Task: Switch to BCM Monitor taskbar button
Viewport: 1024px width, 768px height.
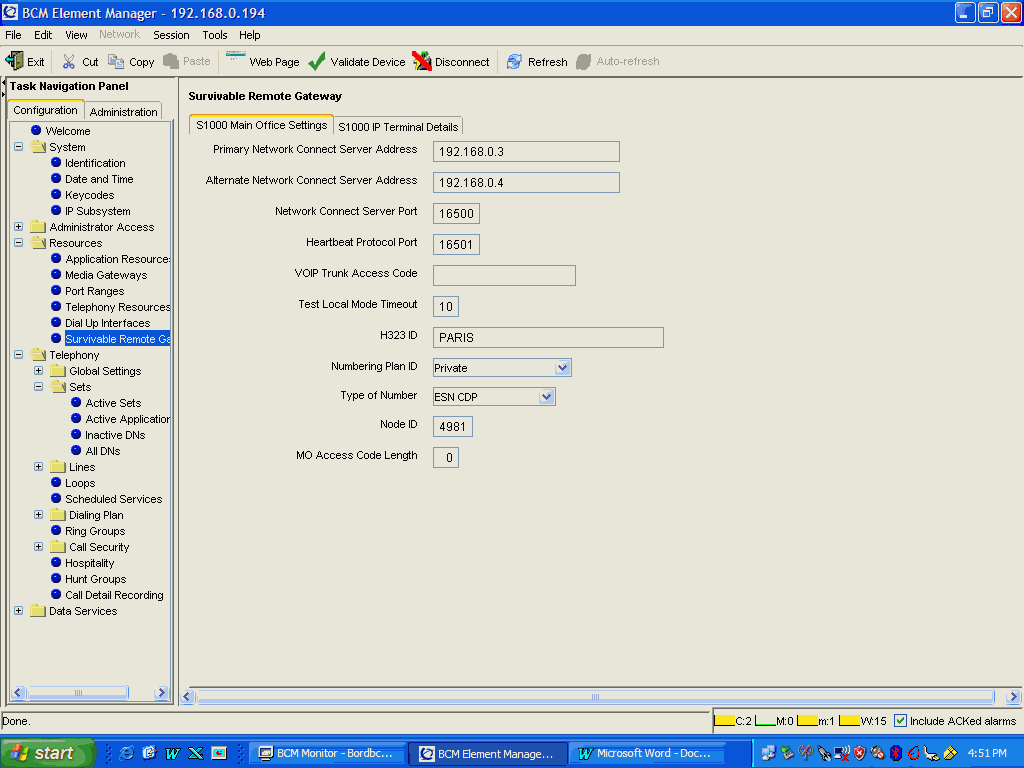Action: 325,753
